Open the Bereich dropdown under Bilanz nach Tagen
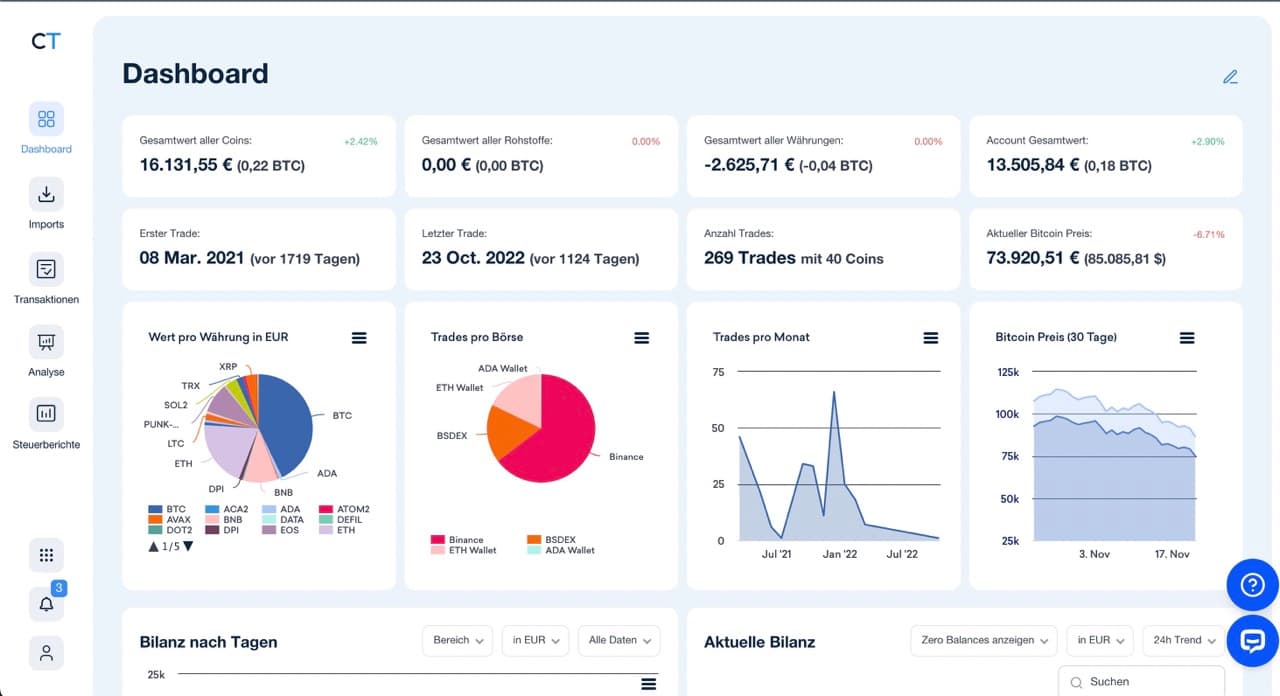Viewport: 1280px width, 696px height. point(457,641)
